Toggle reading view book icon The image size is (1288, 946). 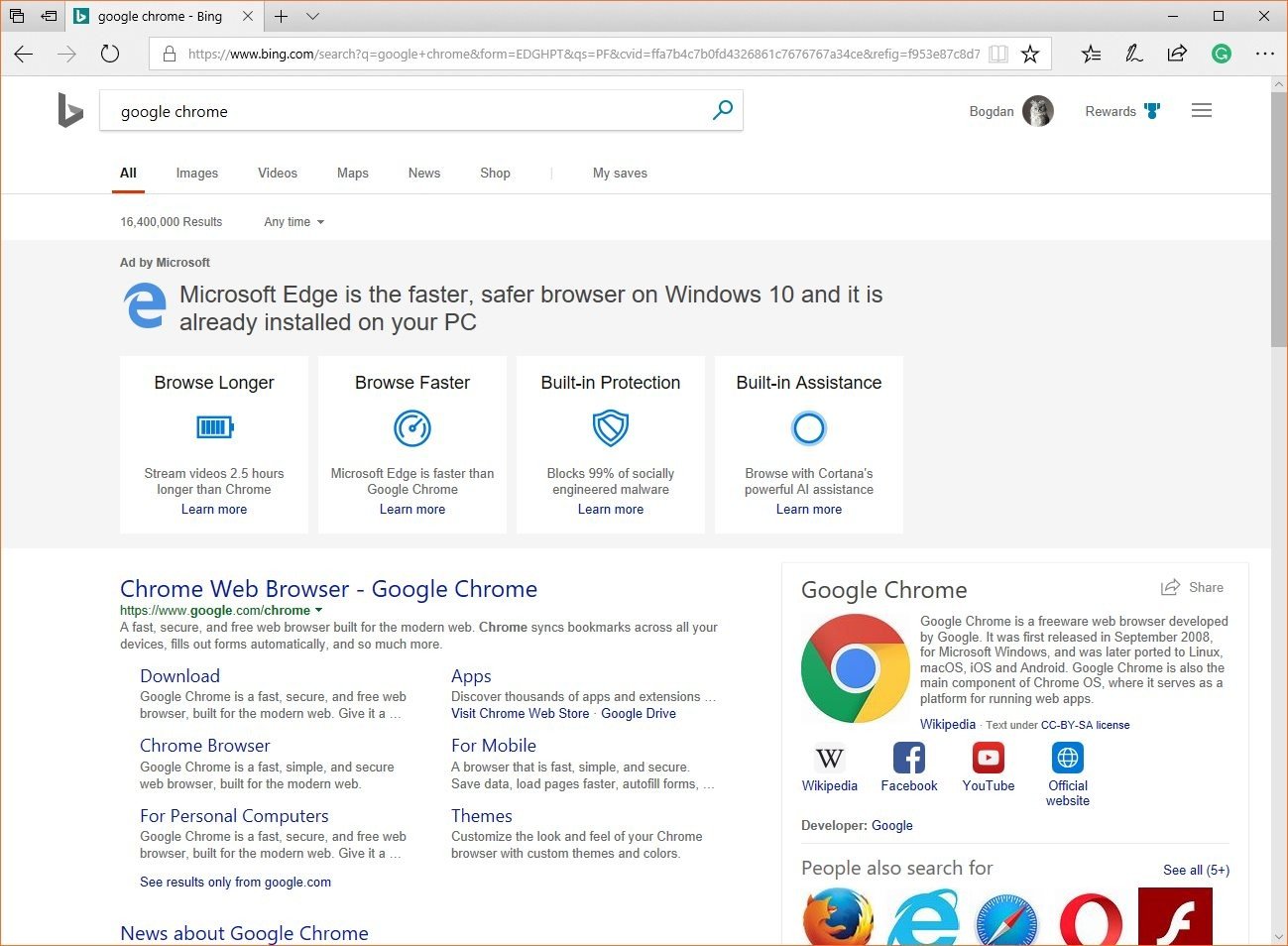[x=998, y=54]
